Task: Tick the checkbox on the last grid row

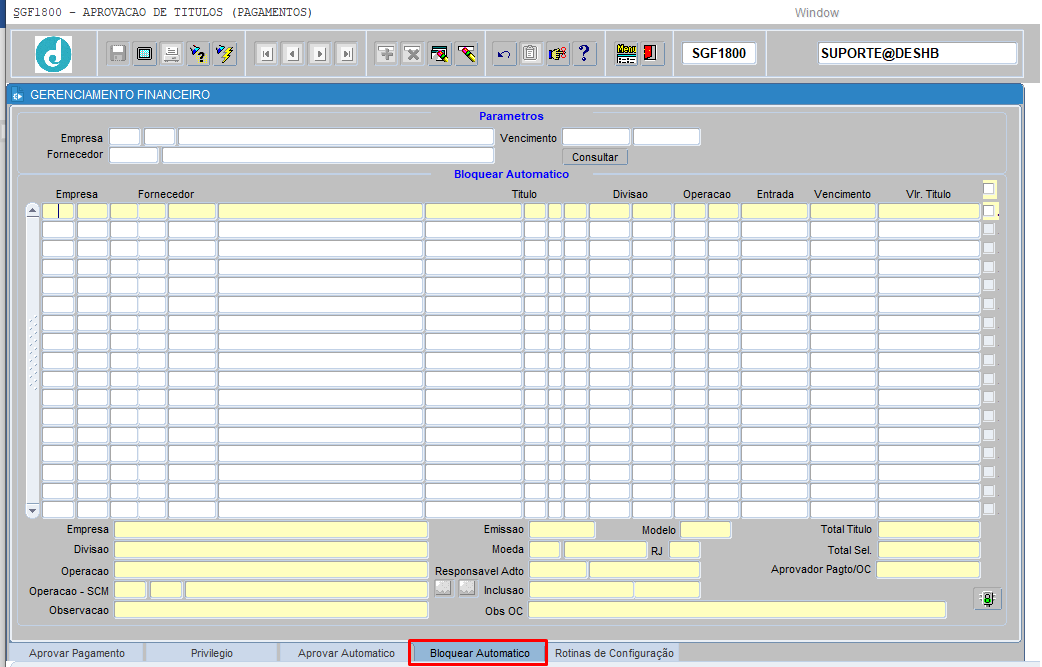Action: pyautogui.click(x=989, y=509)
